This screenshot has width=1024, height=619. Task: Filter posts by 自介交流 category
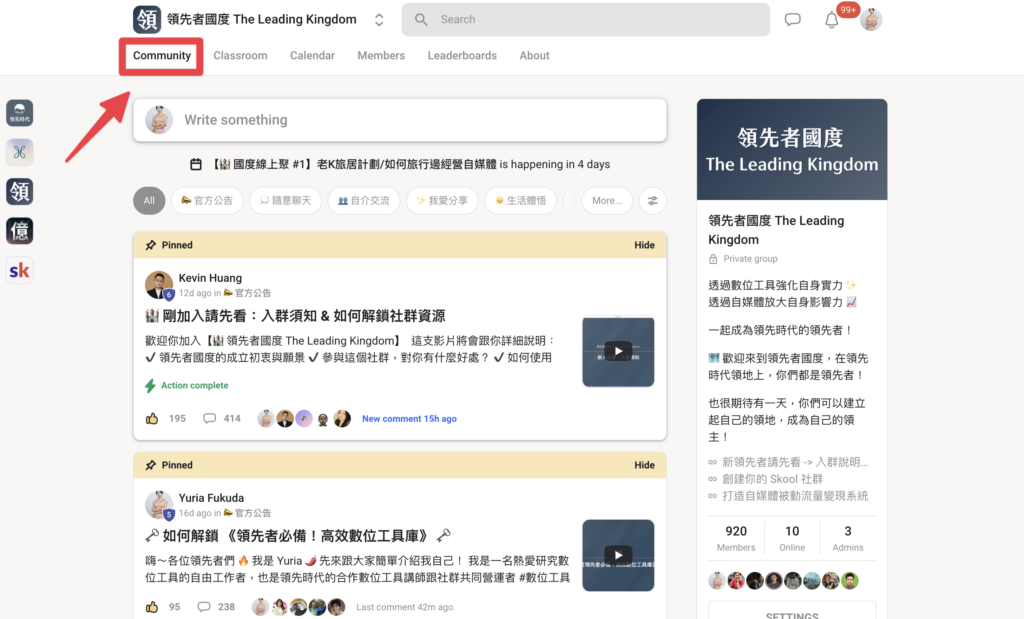coord(364,200)
